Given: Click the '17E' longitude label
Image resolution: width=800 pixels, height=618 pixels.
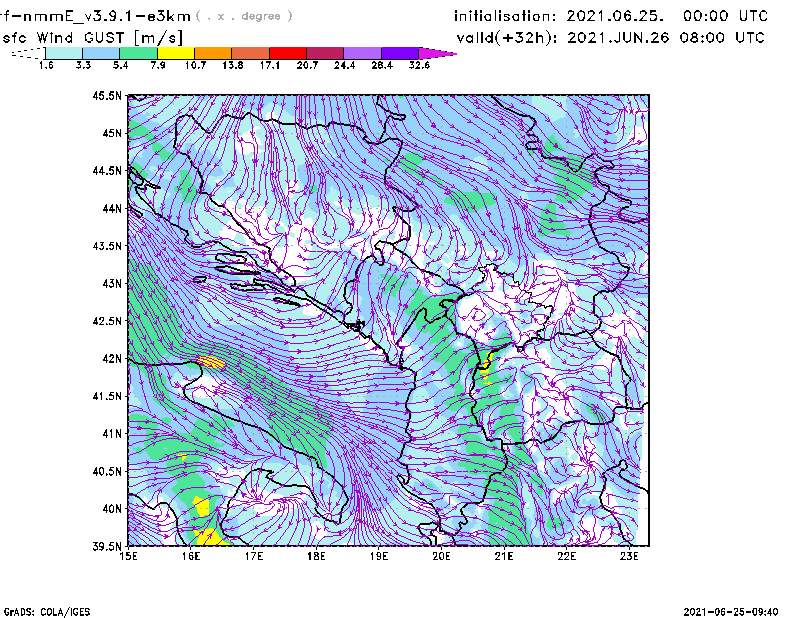Looking at the screenshot, I should [x=254, y=556].
